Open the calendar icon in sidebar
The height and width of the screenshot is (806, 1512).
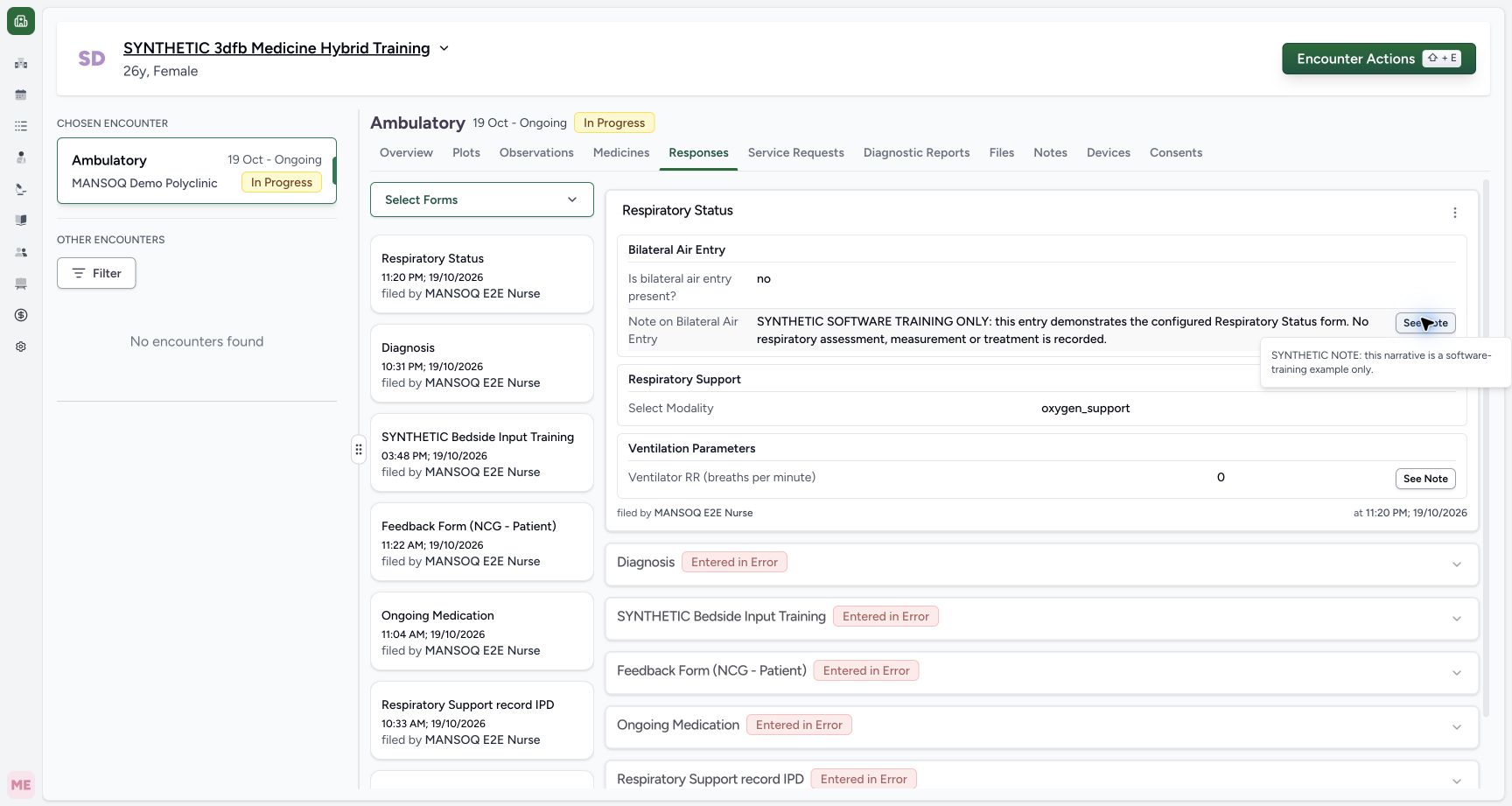click(21, 95)
